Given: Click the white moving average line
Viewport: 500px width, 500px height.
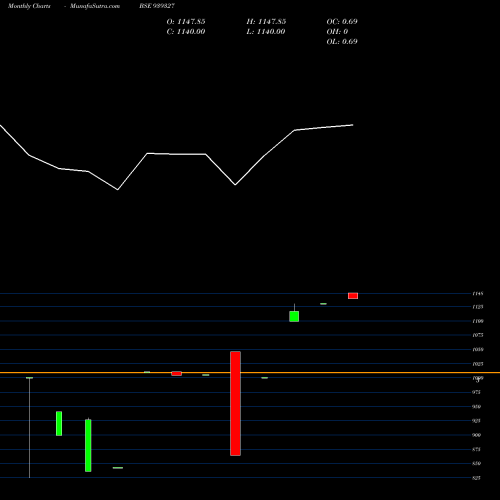Looking at the screenshot, I should coord(177,154).
